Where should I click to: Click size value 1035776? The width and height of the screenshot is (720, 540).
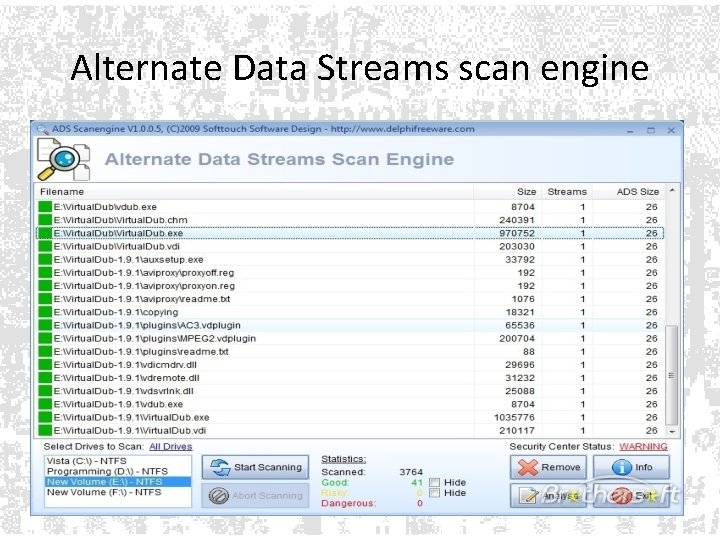point(514,417)
